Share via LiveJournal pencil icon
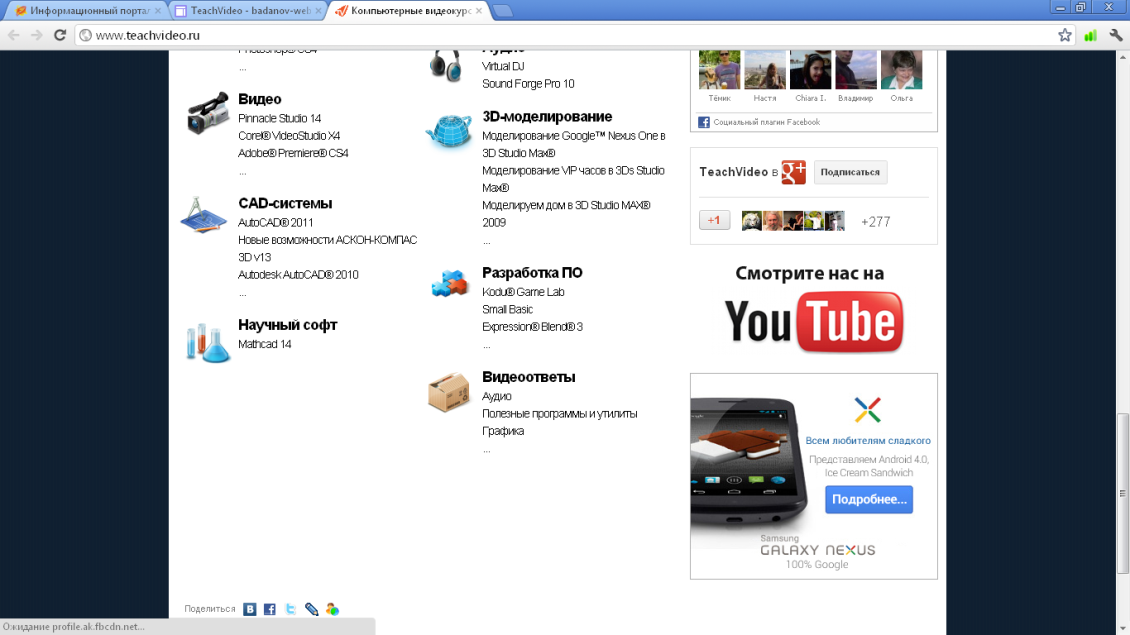Image resolution: width=1130 pixels, height=635 pixels. 311,609
